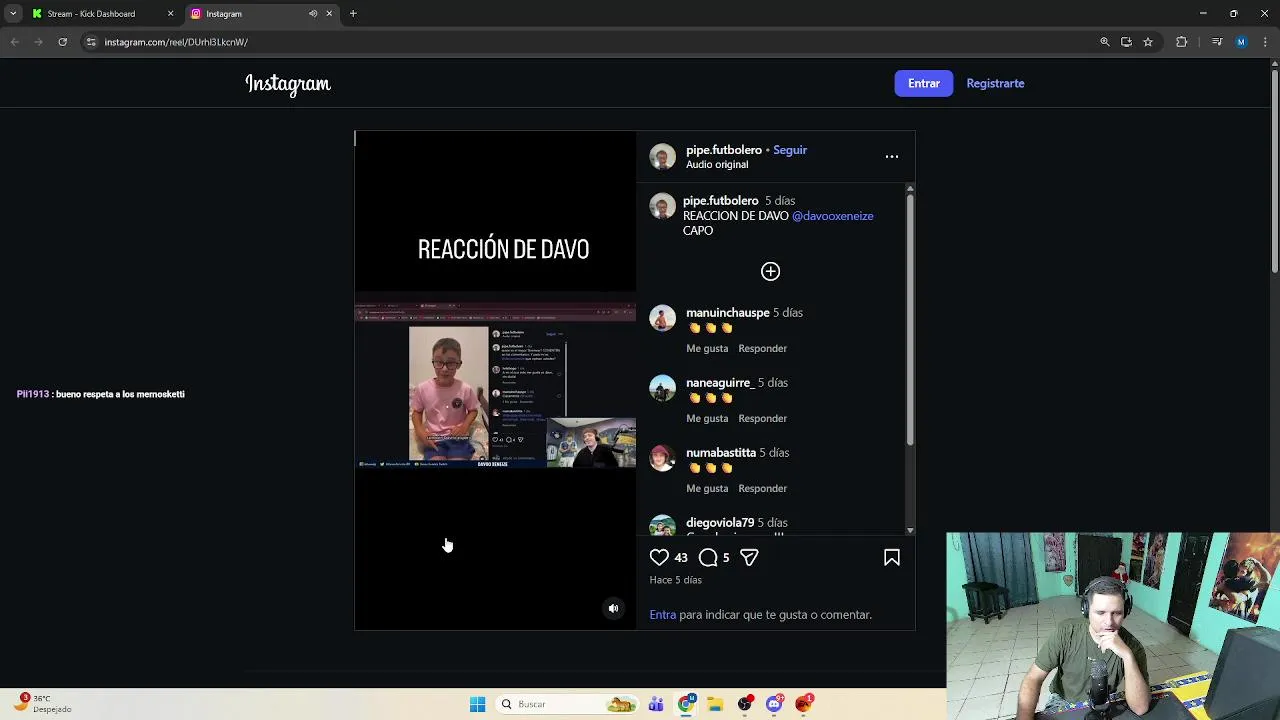This screenshot has height=720, width=1280.
Task: Select the Instagram browser tab
Action: pos(262,14)
